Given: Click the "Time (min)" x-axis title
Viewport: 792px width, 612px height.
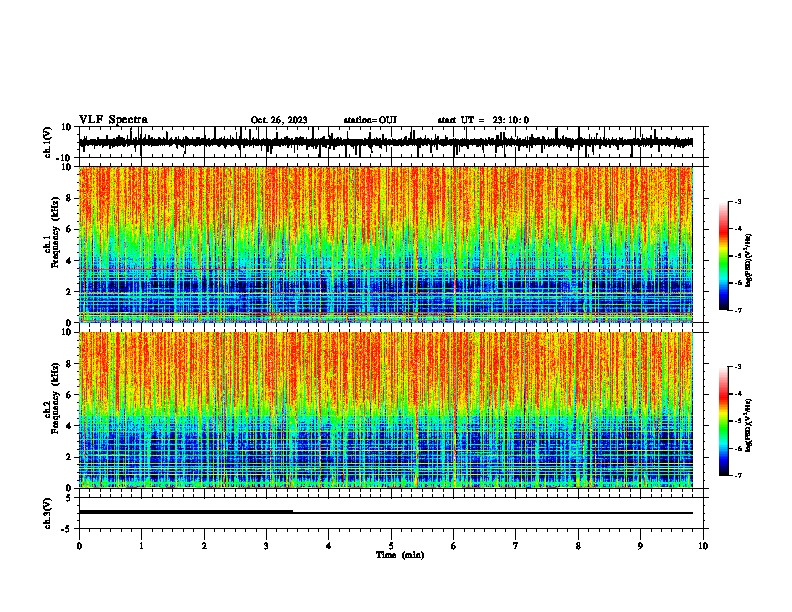Looking at the screenshot, I should click(x=400, y=555).
